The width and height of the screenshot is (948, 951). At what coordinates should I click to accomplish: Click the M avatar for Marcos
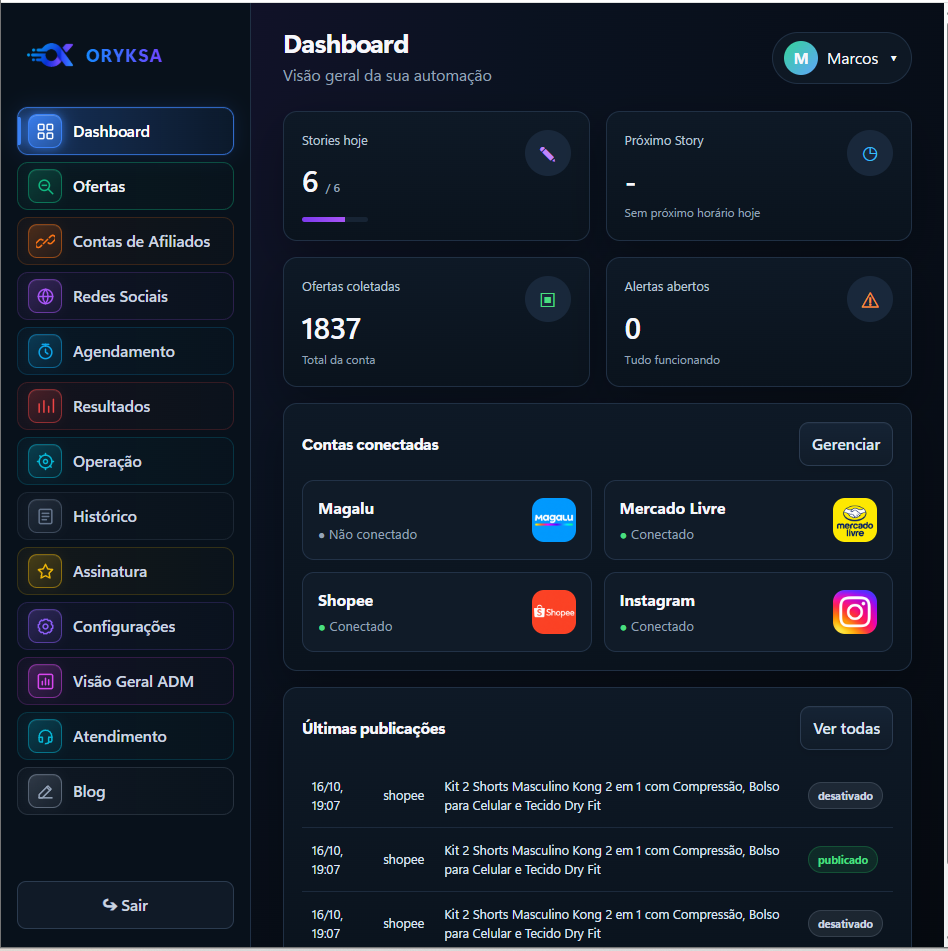tap(801, 58)
